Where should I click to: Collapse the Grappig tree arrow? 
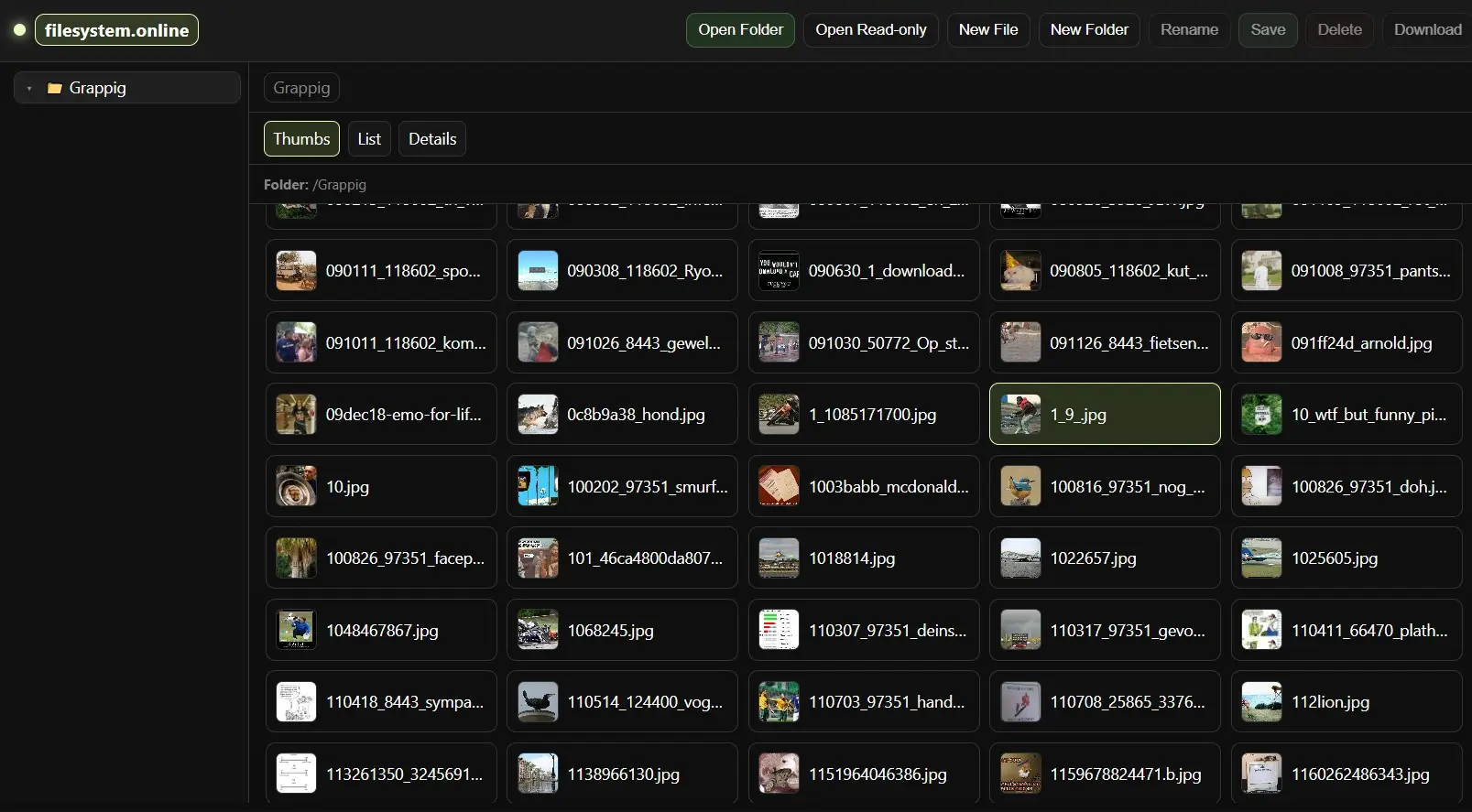[29, 89]
